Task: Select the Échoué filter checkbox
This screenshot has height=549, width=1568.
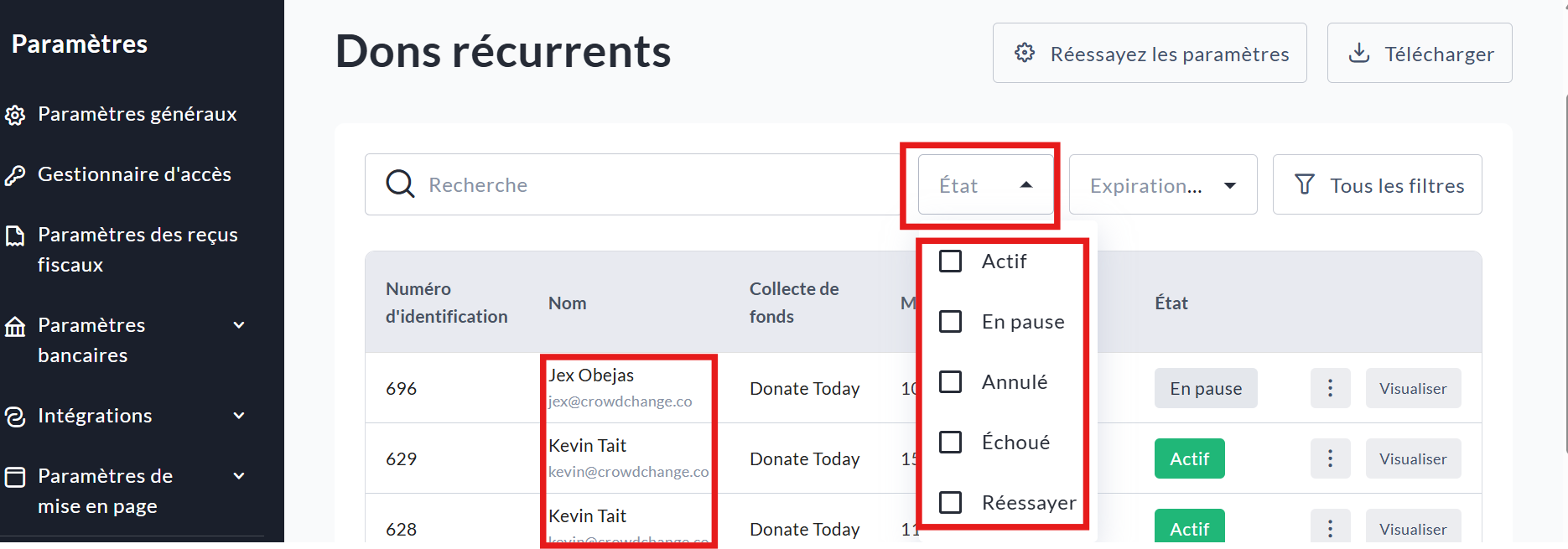Action: (x=950, y=443)
